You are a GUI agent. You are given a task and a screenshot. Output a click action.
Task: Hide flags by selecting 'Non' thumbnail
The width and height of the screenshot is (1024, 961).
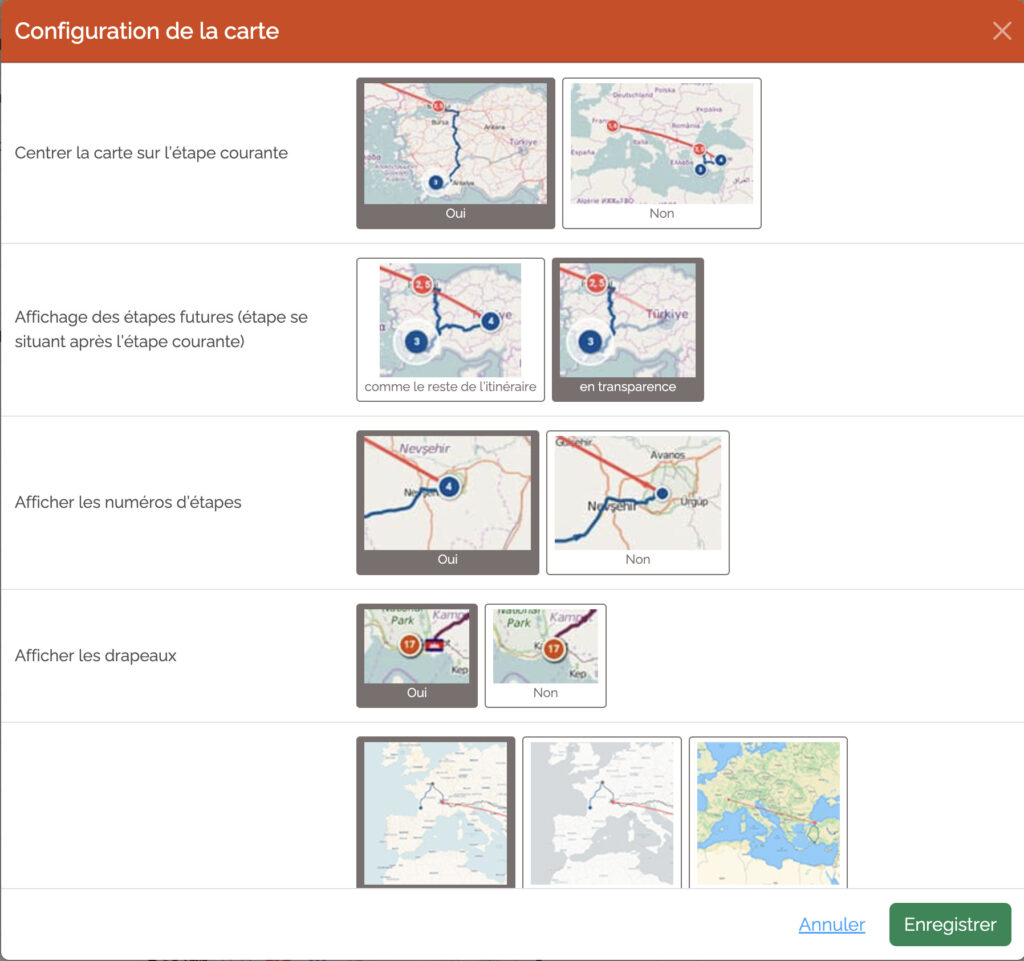[545, 655]
